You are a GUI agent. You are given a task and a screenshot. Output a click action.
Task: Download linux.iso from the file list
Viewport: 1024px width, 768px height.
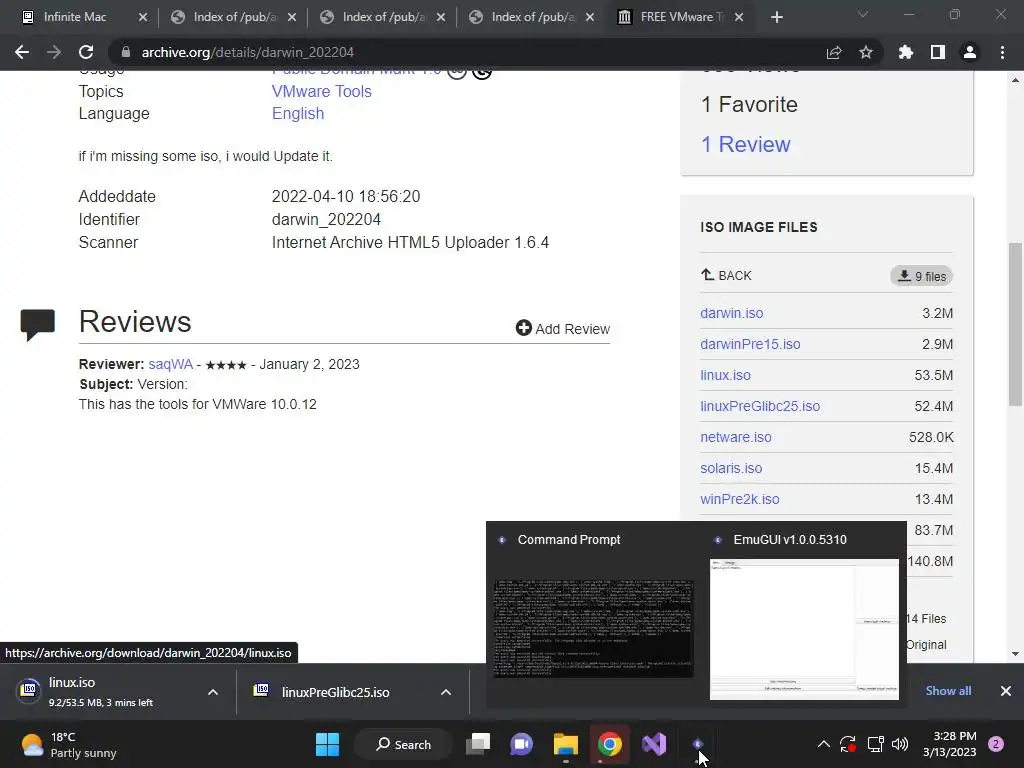point(726,376)
